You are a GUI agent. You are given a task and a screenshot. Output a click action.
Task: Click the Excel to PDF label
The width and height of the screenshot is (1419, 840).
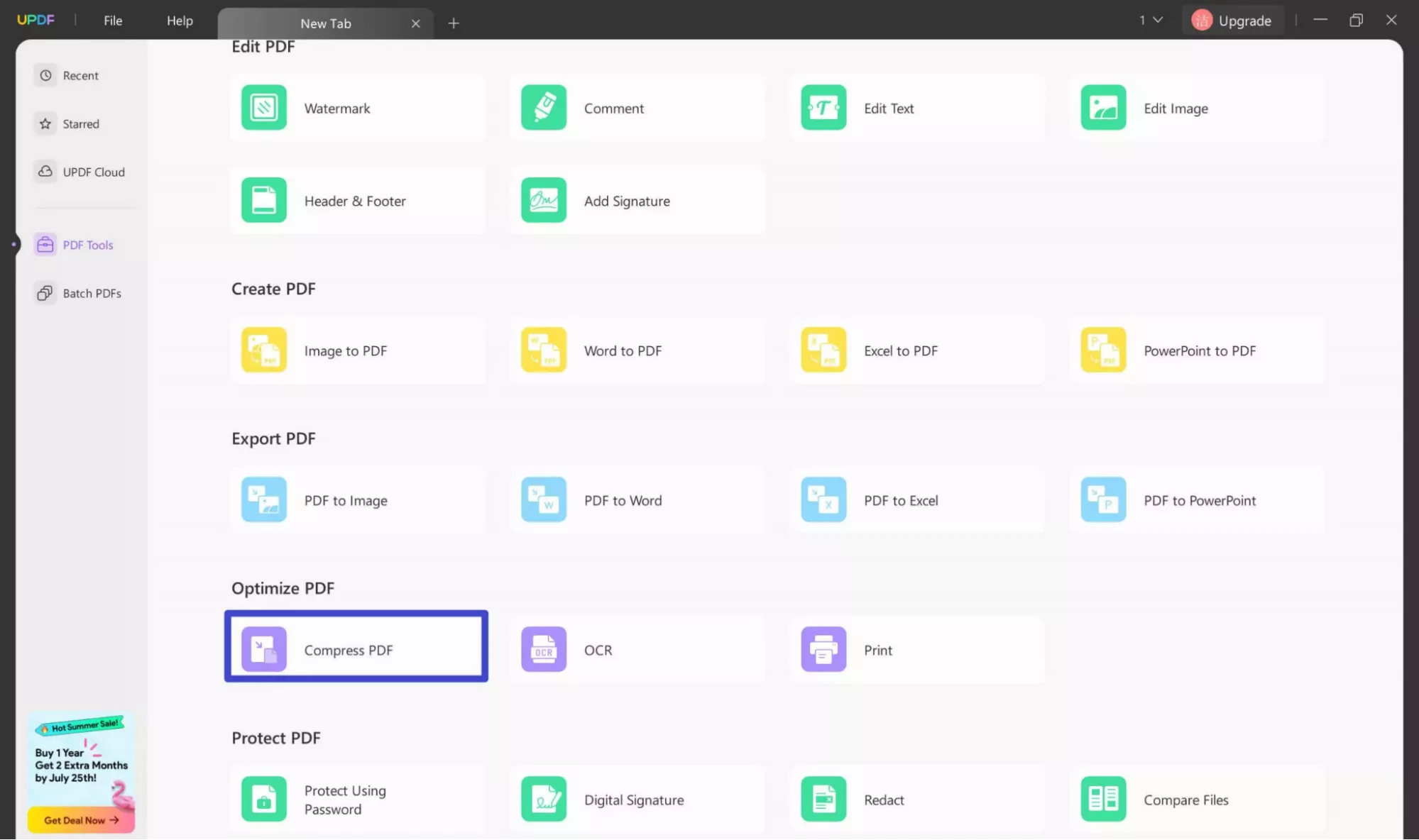[x=901, y=350]
